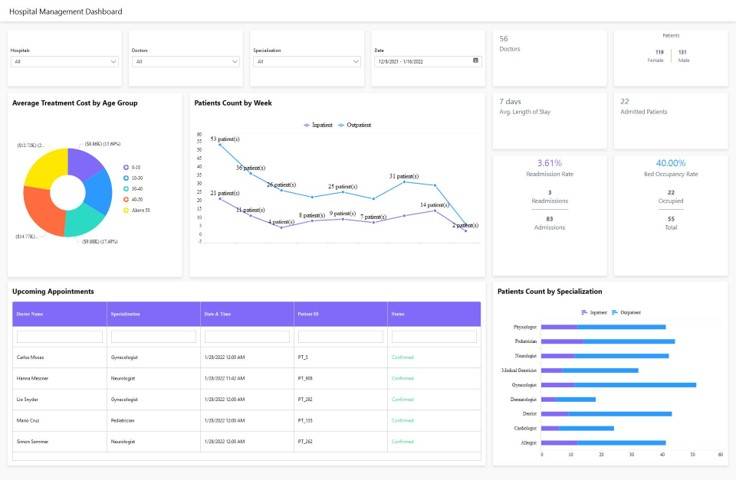Toggle the yellow Above 55 legend marker
This screenshot has height=480, width=736.
(126, 210)
